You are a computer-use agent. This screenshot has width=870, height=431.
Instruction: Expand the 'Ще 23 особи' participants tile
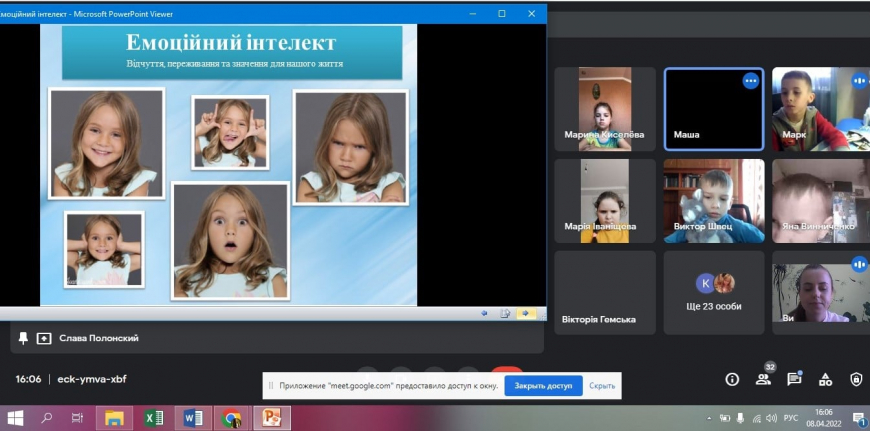[714, 292]
